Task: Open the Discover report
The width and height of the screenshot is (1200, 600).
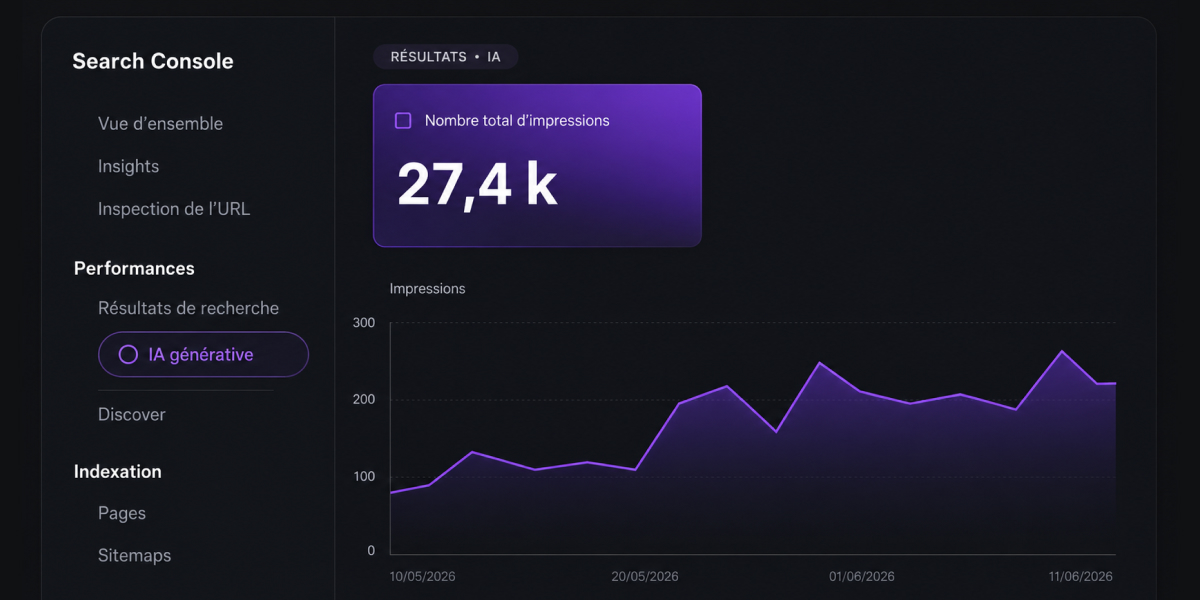Action: click(132, 414)
